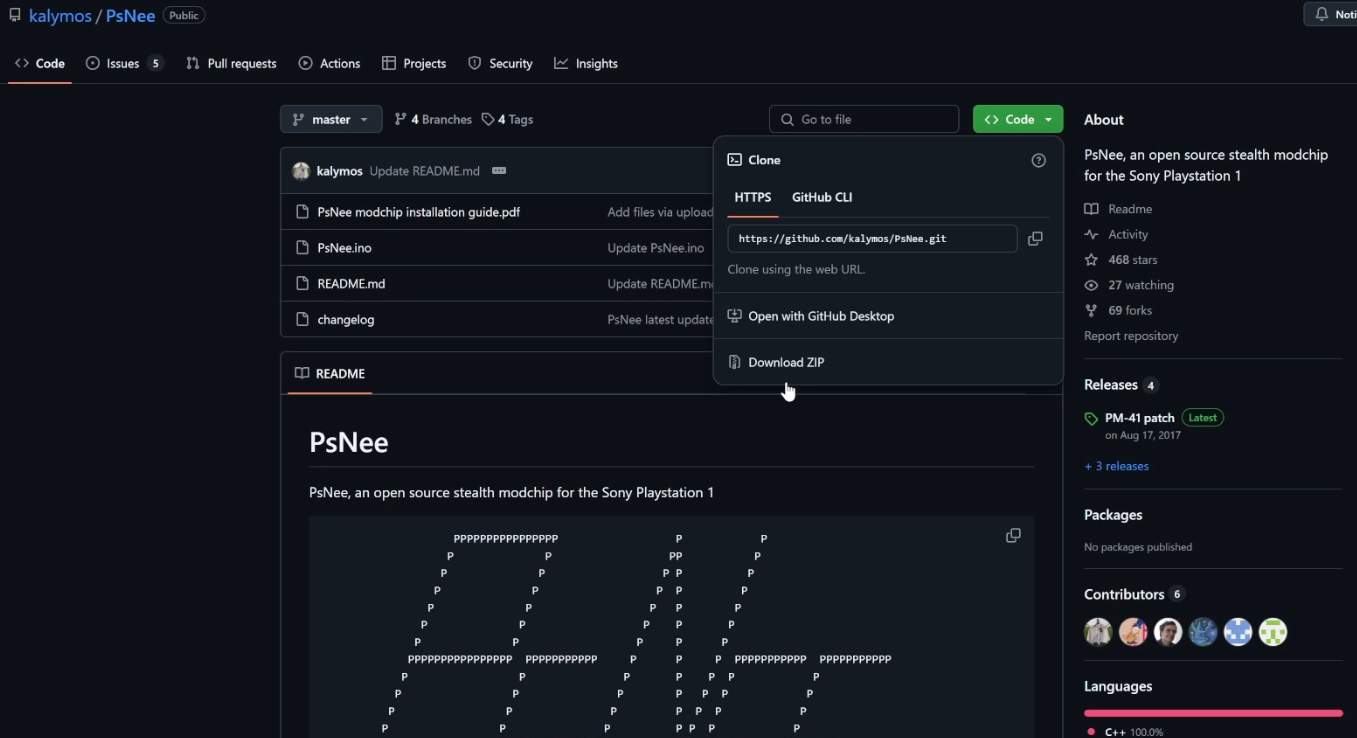
Task: Copy the README ASCII code block
Action: [1013, 536]
